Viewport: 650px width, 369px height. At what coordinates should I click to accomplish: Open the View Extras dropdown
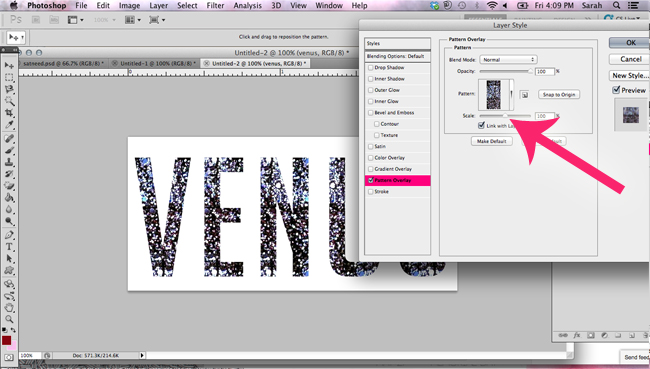pyautogui.click(x=75, y=20)
